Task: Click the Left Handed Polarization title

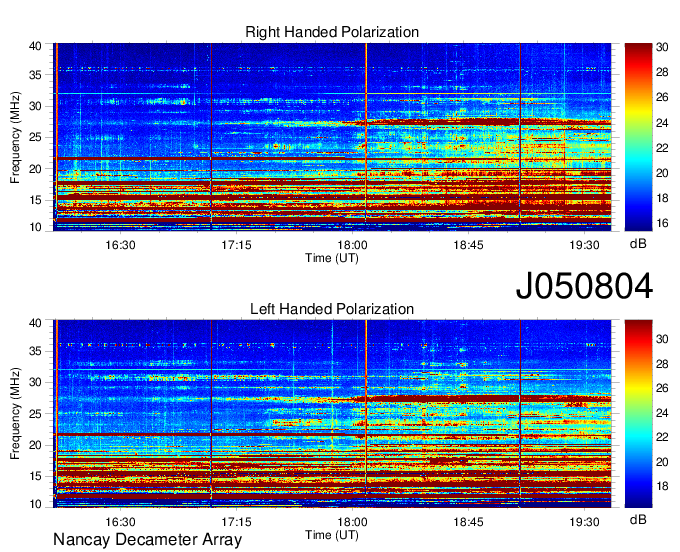Action: [332, 309]
